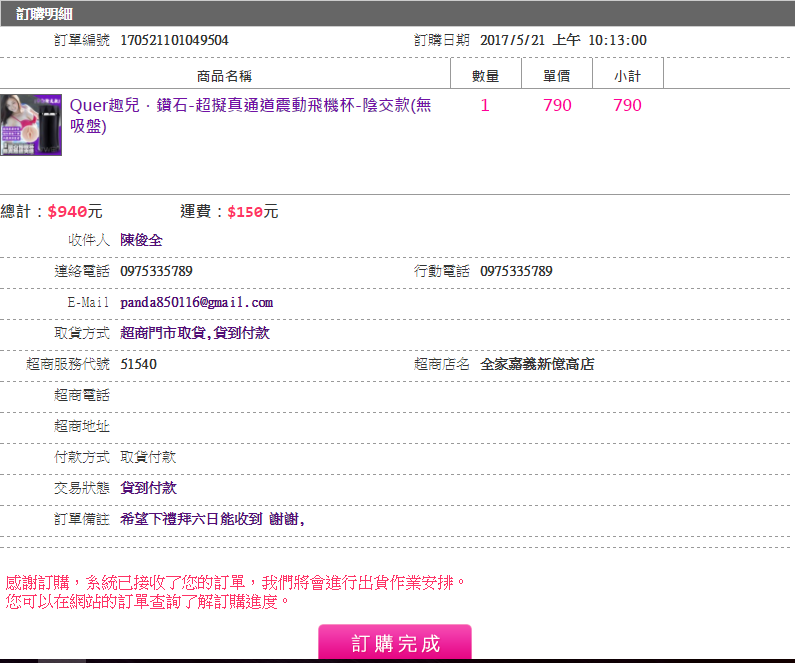The width and height of the screenshot is (795, 663).
Task: Click the 小計 column header
Action: click(x=628, y=76)
